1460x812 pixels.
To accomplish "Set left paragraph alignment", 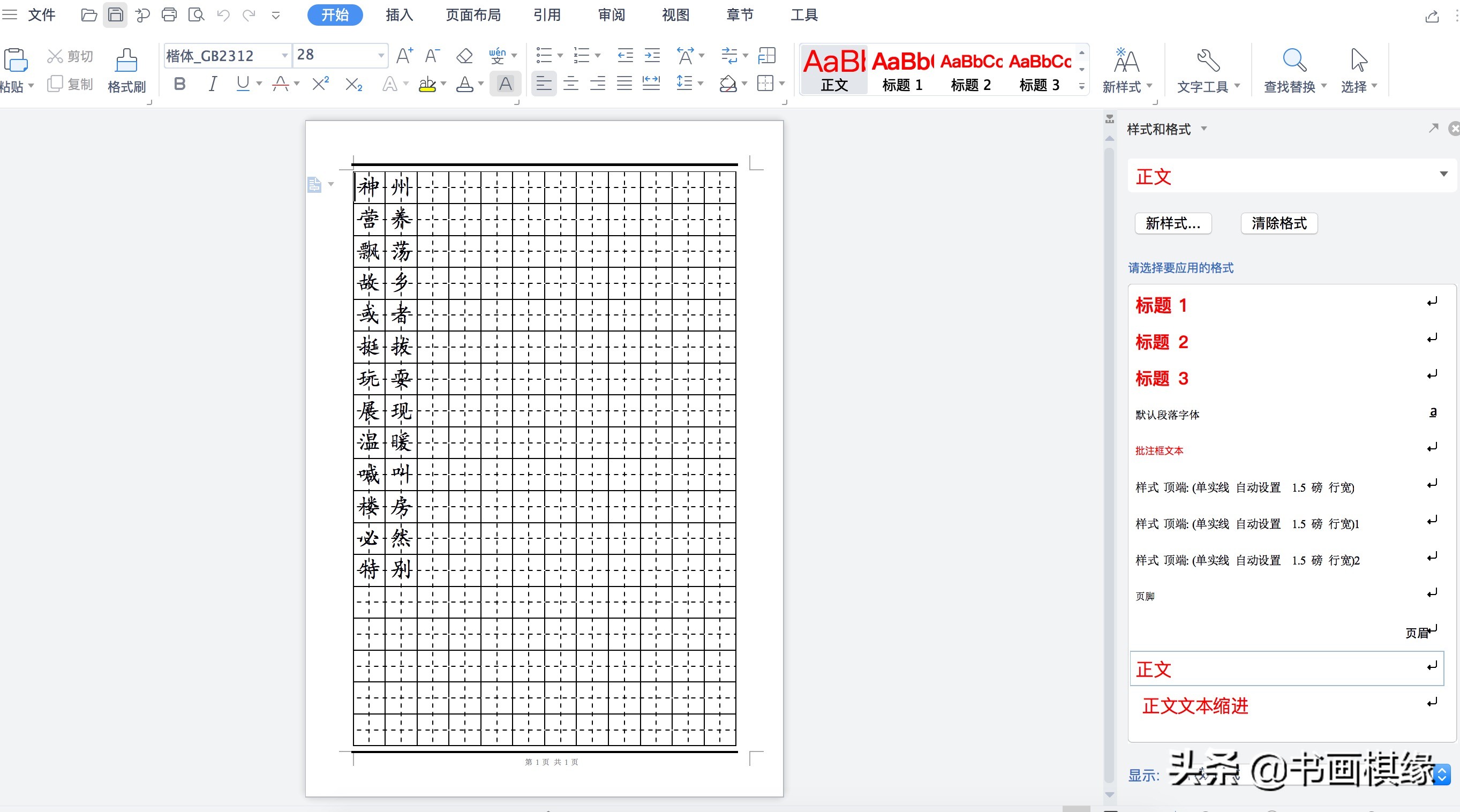I will (x=544, y=85).
